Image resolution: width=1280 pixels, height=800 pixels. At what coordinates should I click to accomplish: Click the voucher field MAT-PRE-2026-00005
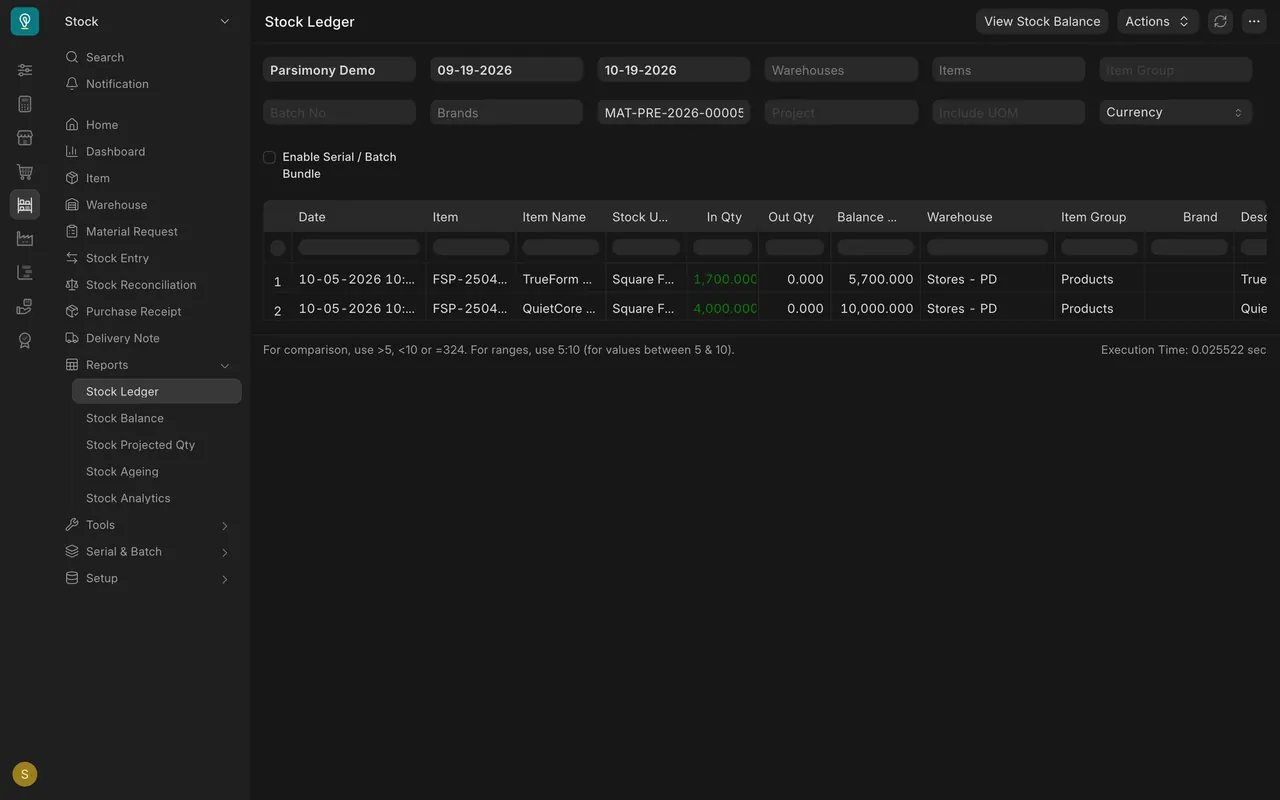pyautogui.click(x=674, y=113)
